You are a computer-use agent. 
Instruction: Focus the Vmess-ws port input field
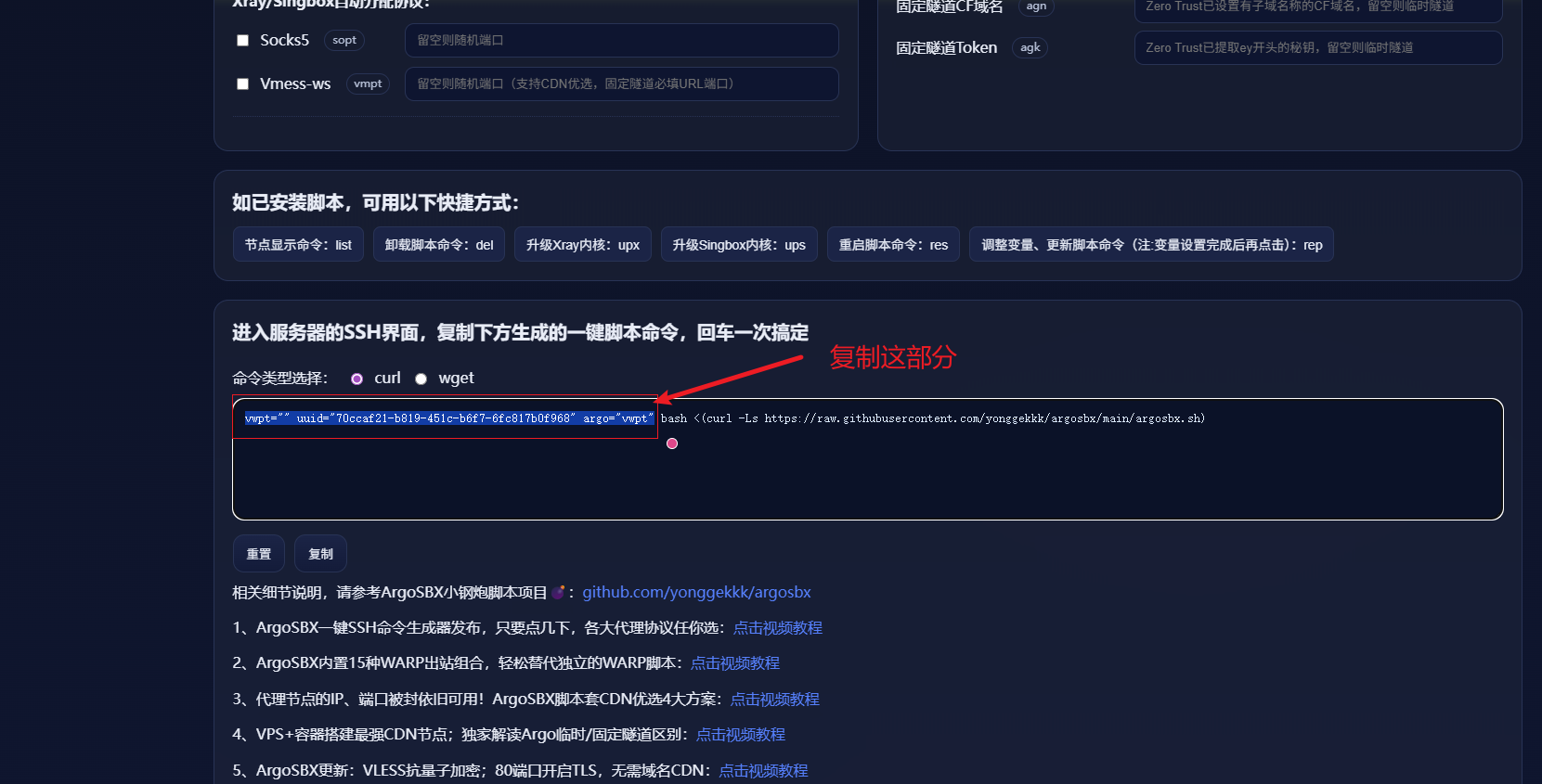621,84
